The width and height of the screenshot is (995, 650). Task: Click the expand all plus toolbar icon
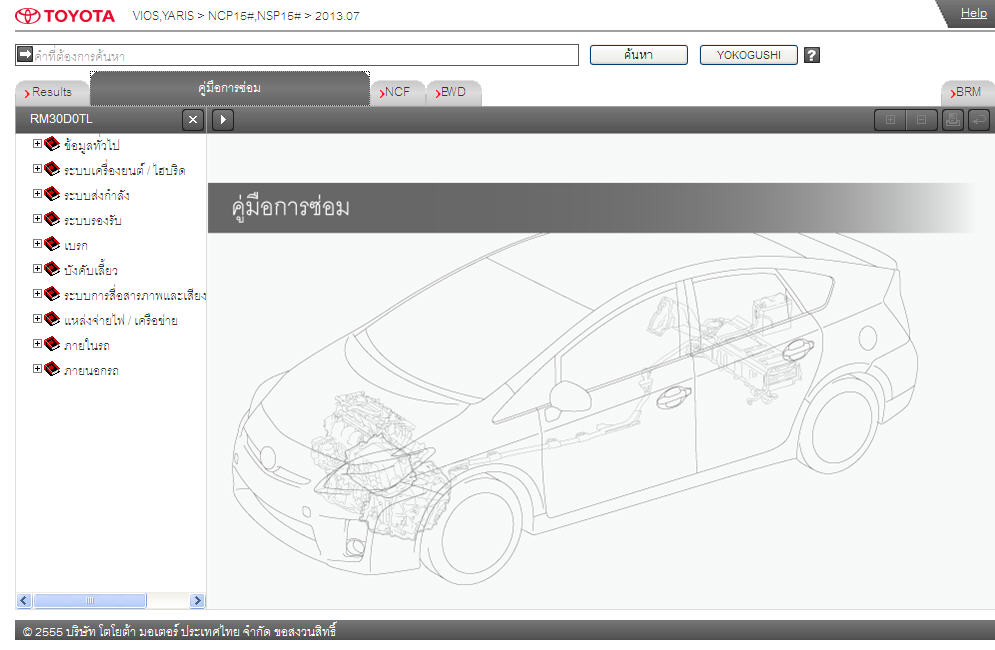tap(888, 120)
